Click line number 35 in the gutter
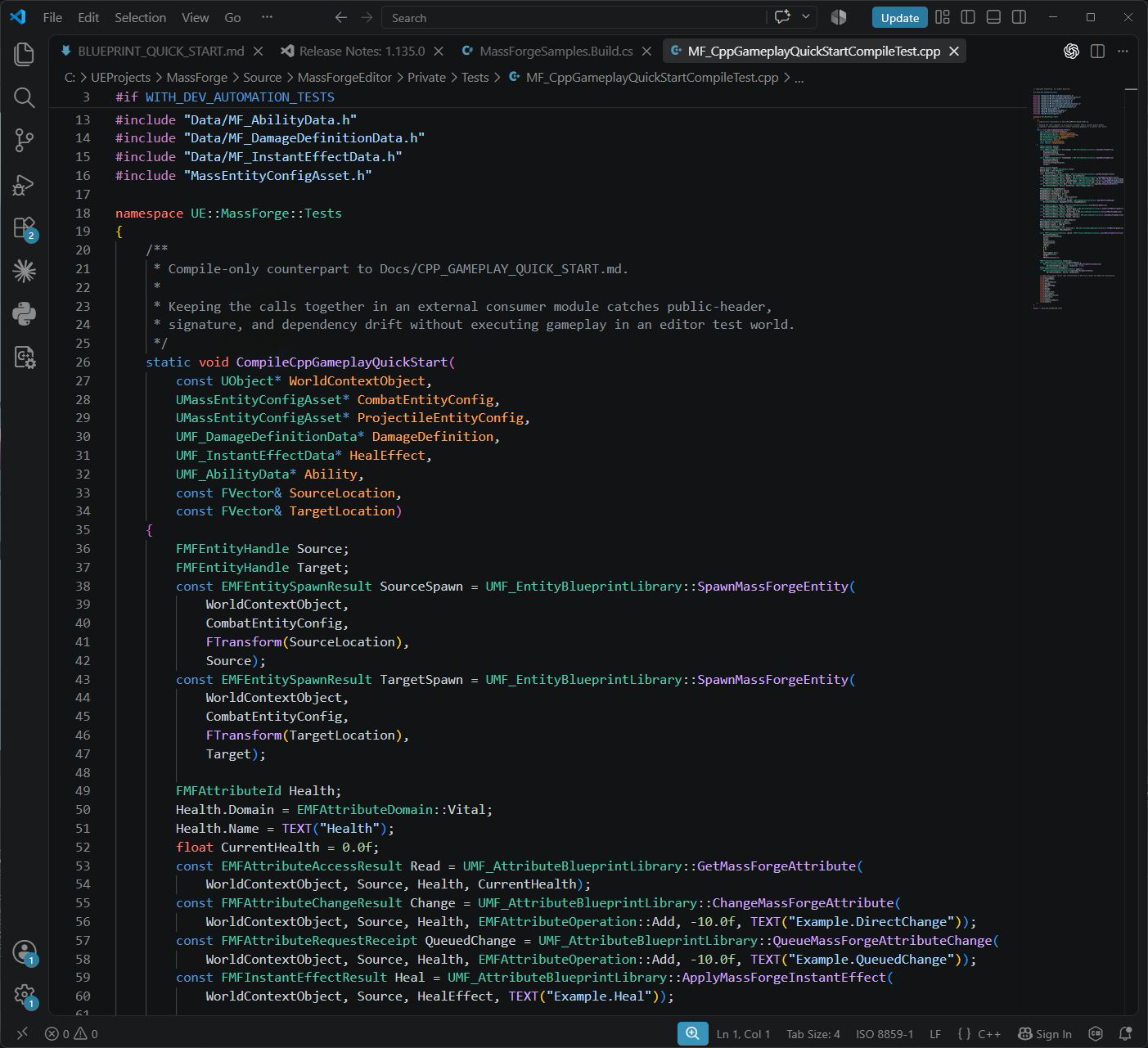The height and width of the screenshot is (1048, 1148). (x=83, y=529)
